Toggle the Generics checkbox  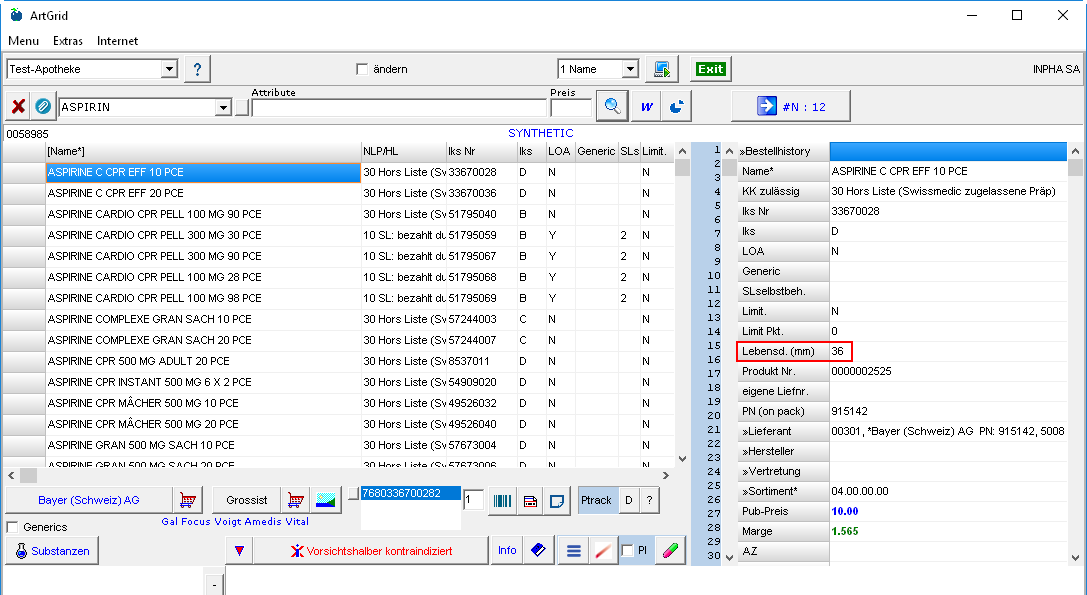(x=12, y=527)
